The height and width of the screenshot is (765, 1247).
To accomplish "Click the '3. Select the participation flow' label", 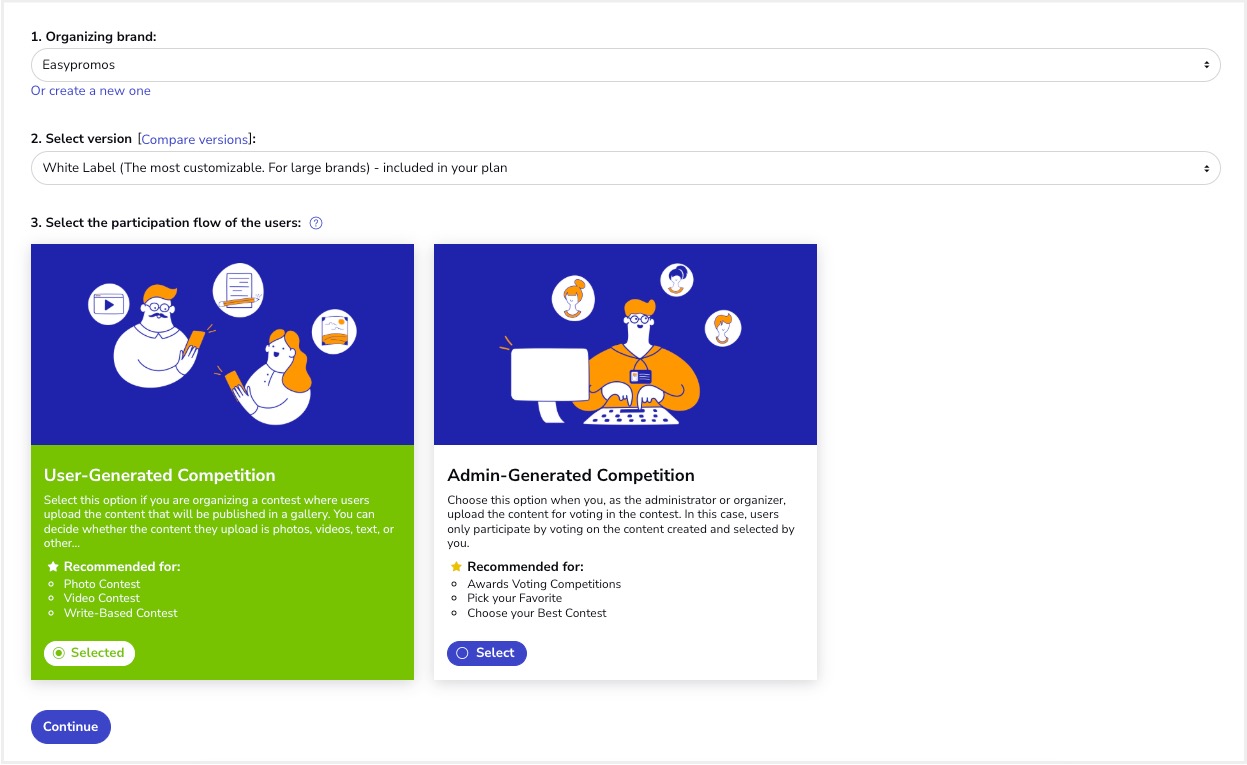I will pyautogui.click(x=166, y=223).
